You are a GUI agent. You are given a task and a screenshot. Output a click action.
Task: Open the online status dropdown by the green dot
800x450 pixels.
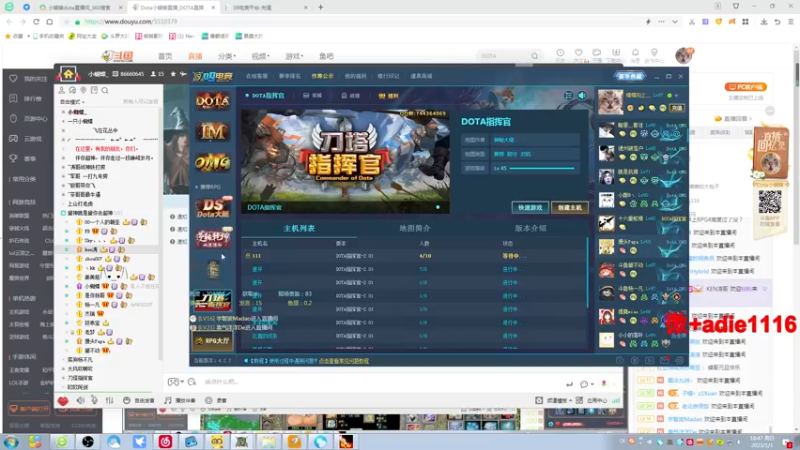[x=677, y=95]
